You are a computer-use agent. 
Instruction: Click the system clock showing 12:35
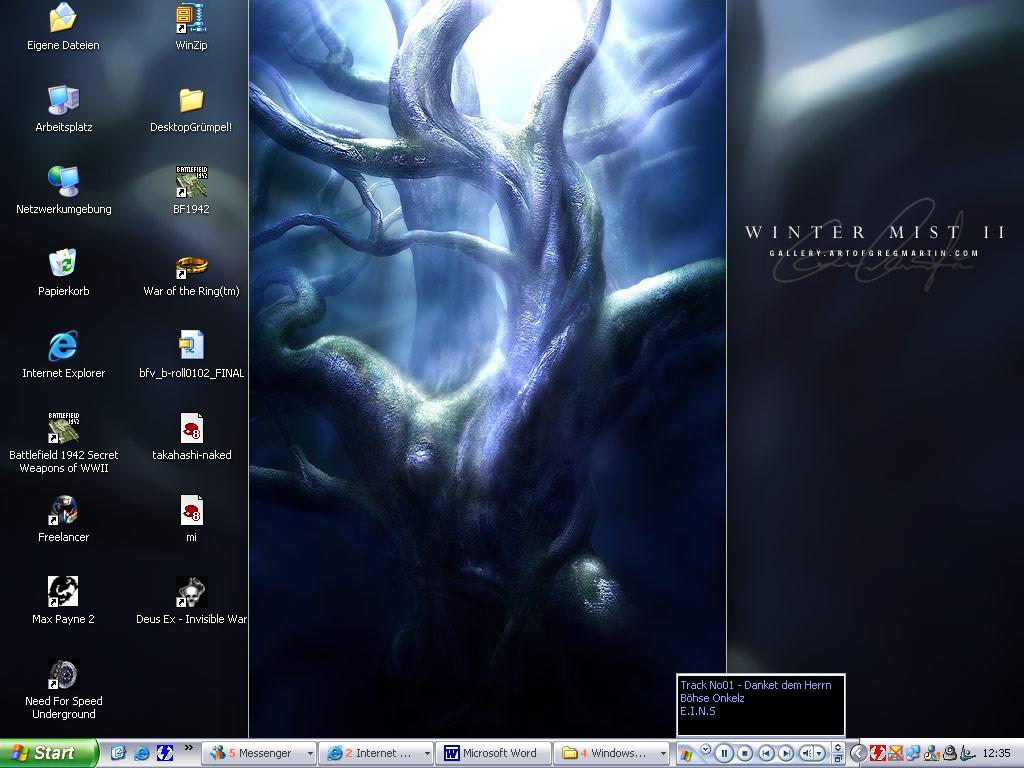click(996, 753)
